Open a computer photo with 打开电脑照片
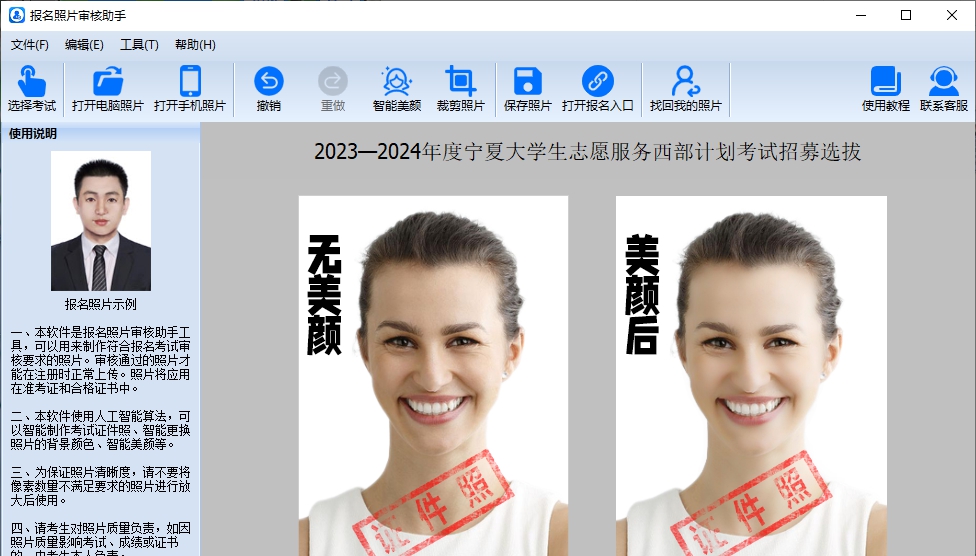This screenshot has width=976, height=556. [108, 89]
